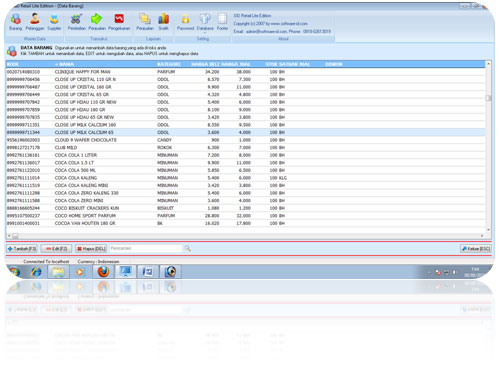Open the green arrow Penjualan transaction
The image size is (499, 373).
click(97, 22)
